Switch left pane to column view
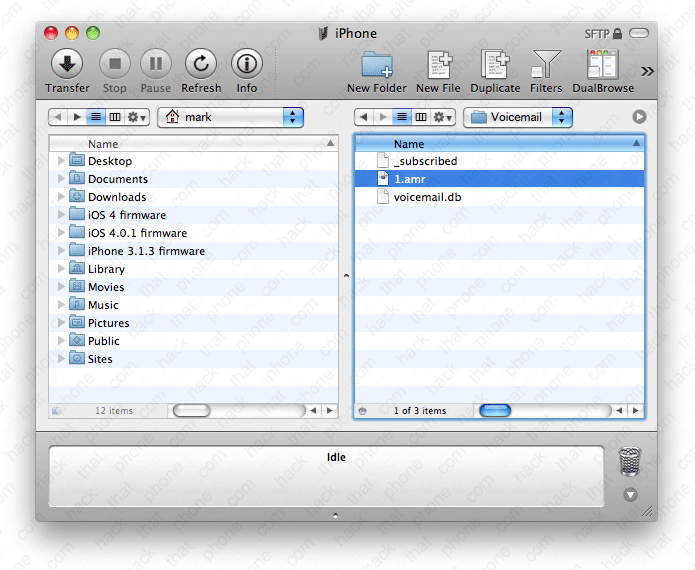Screen dimensions: 695x570 pyautogui.click(x=115, y=117)
